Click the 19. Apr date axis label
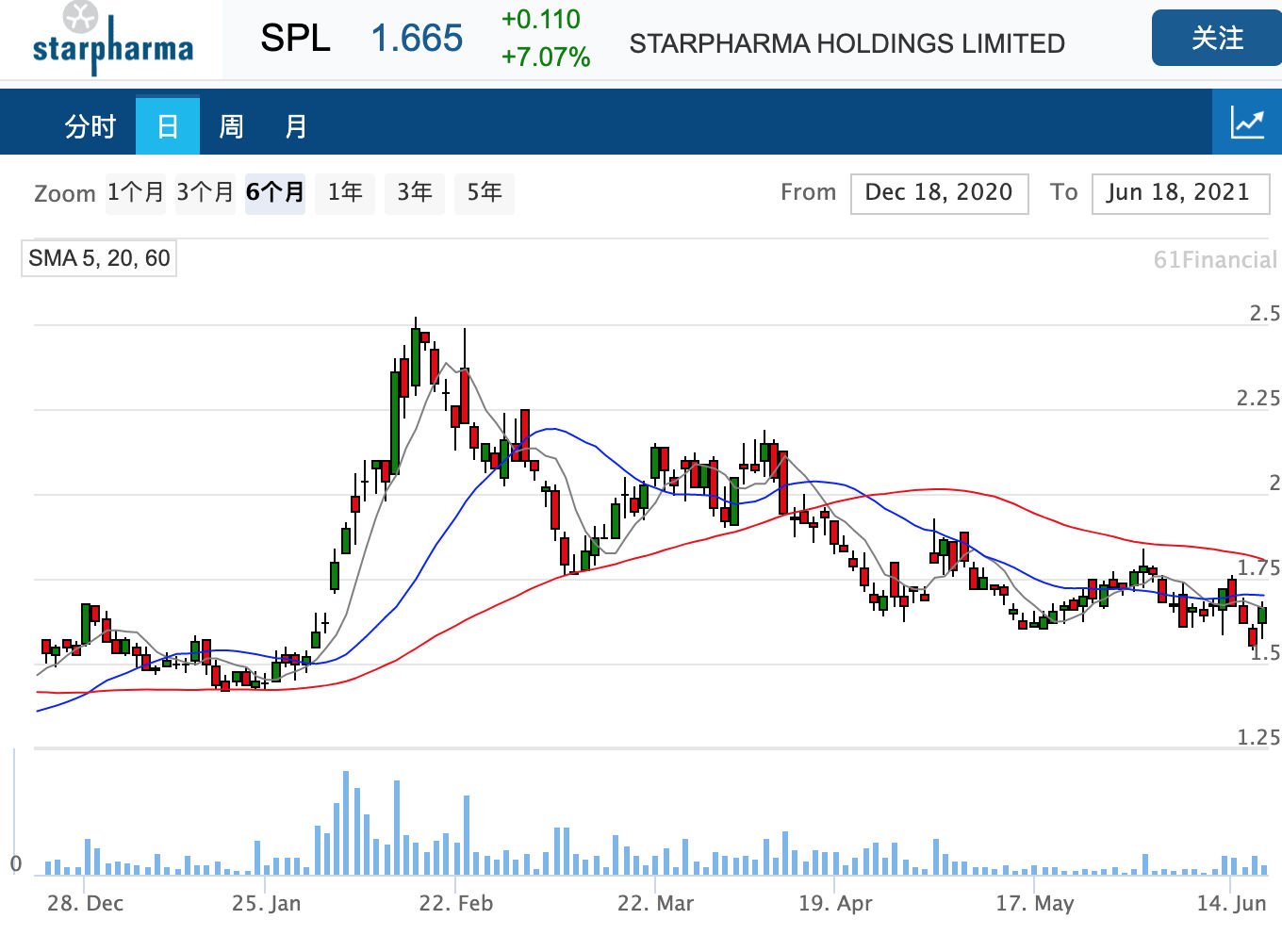 coord(835,903)
